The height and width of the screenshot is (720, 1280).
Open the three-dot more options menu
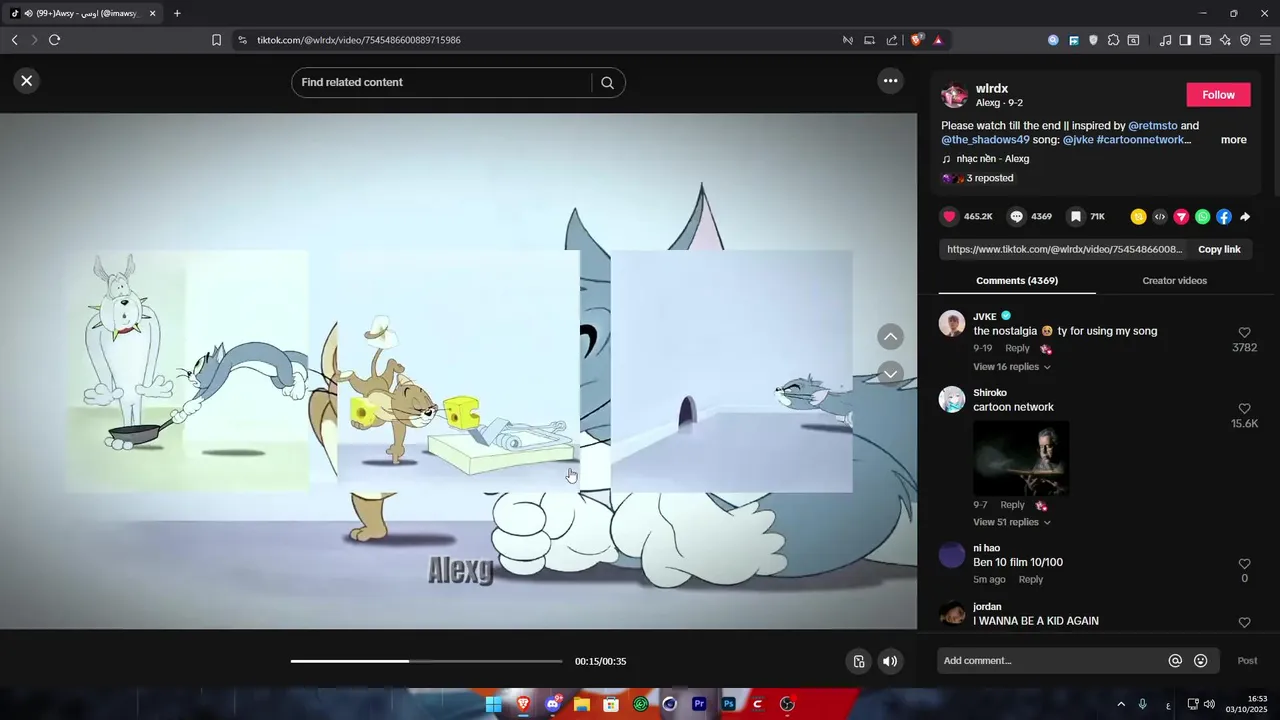pyautogui.click(x=890, y=81)
